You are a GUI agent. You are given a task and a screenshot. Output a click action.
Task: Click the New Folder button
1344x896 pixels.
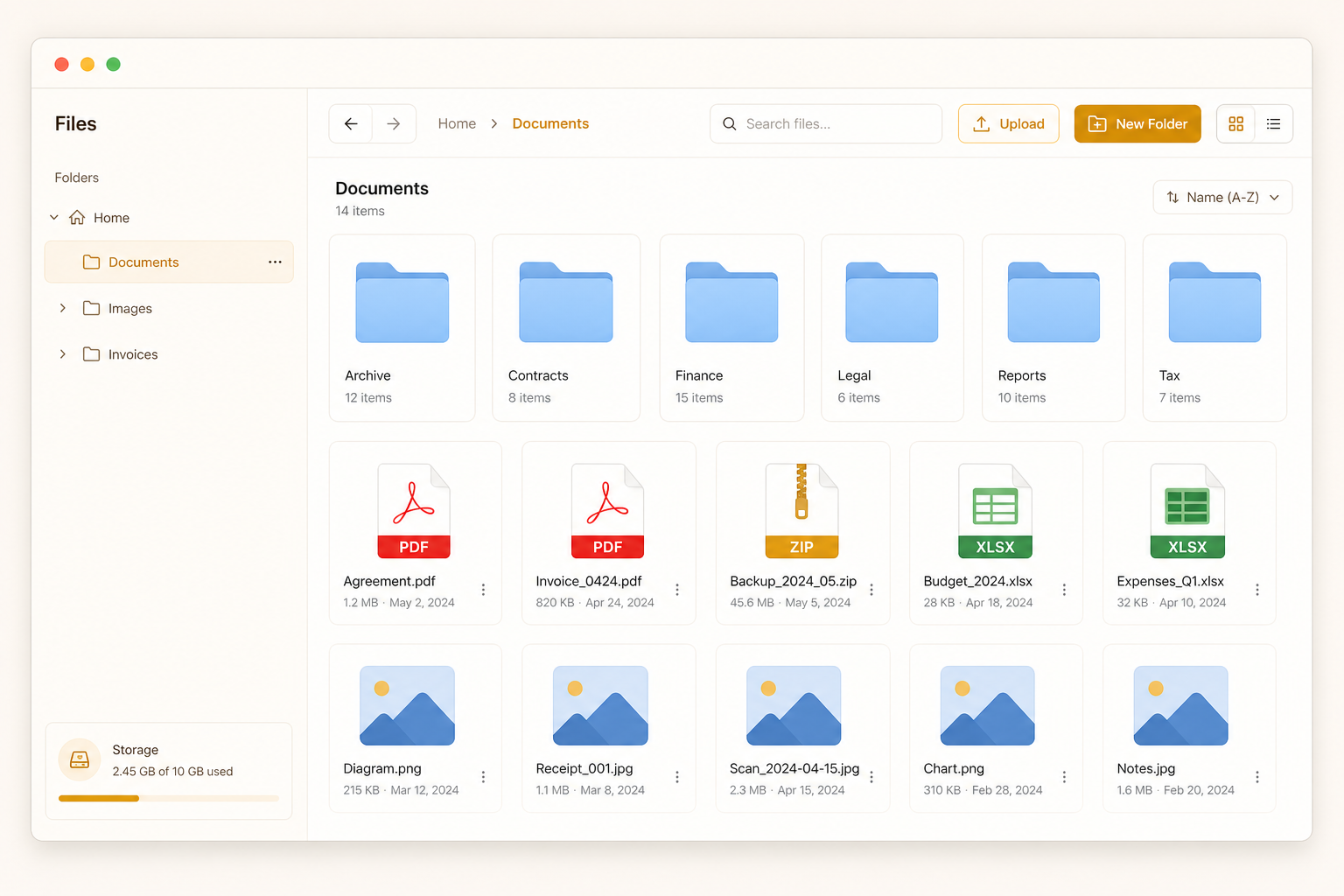[x=1137, y=124]
